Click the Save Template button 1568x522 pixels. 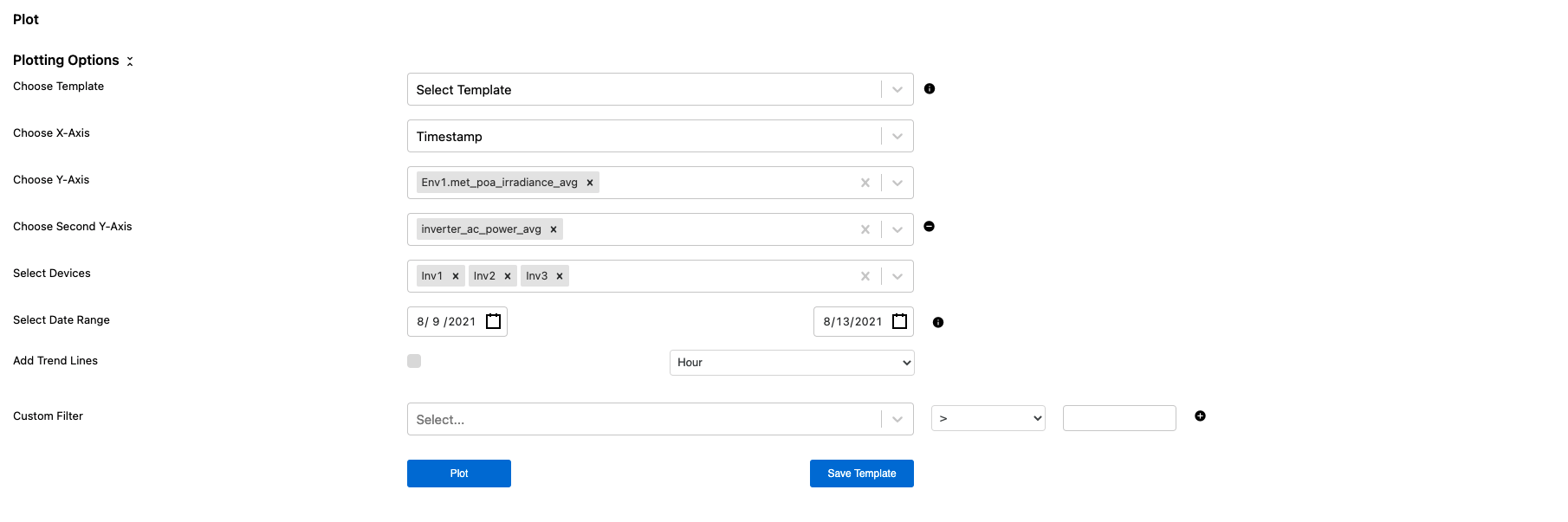click(x=861, y=474)
